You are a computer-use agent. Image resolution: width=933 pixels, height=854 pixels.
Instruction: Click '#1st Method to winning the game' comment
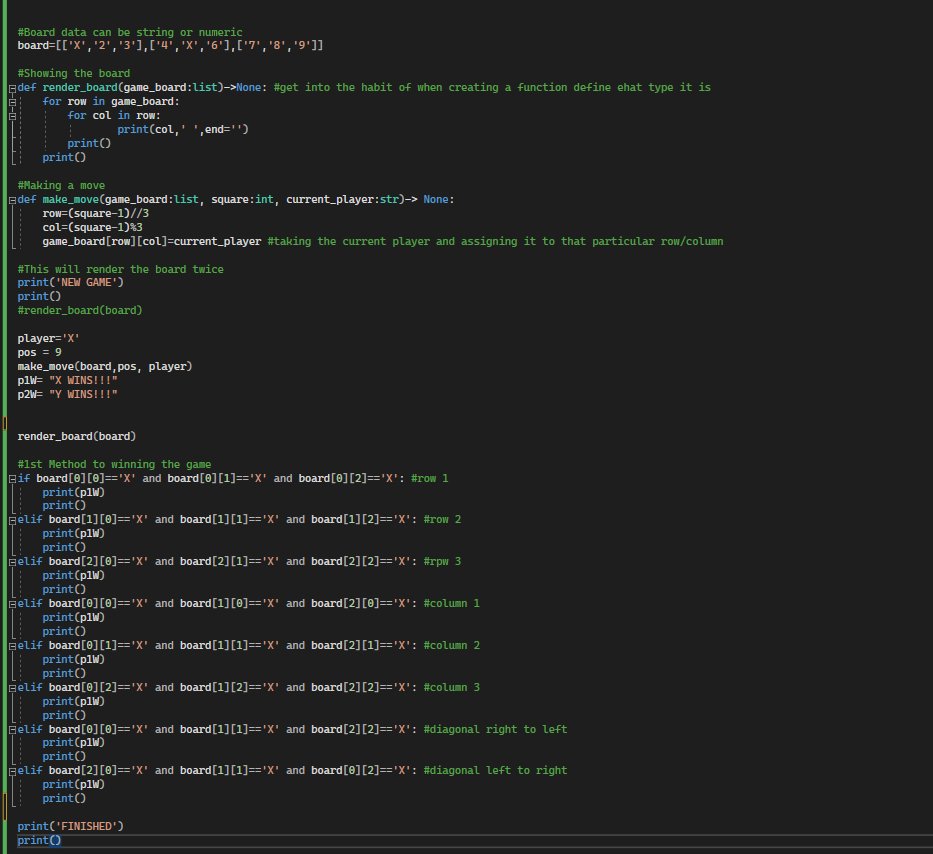pyautogui.click(x=114, y=464)
